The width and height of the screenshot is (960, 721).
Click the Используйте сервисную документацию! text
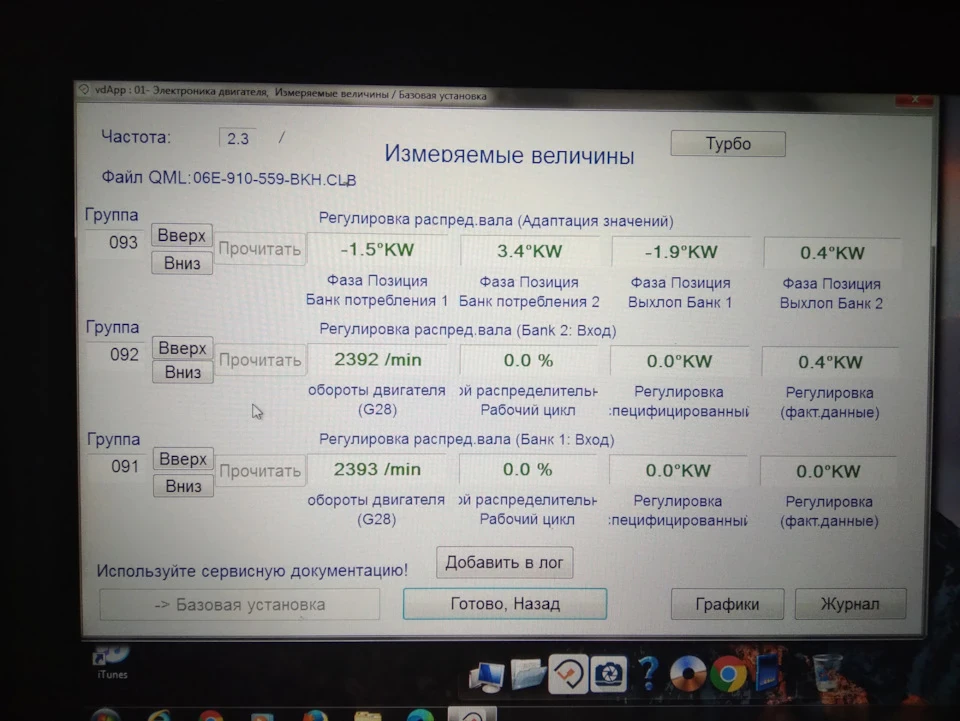tap(252, 570)
